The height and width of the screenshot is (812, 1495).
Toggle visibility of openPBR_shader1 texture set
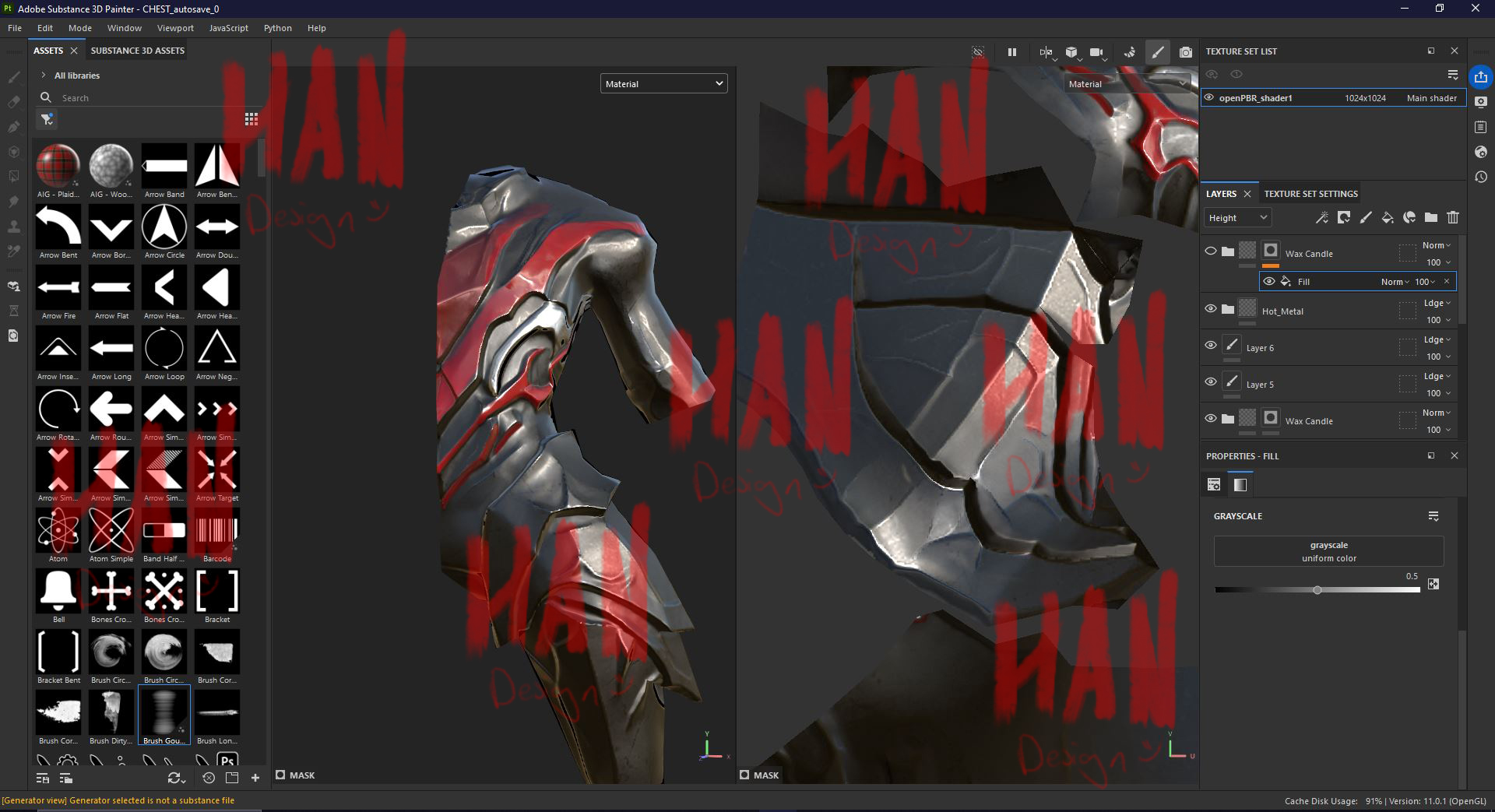pyautogui.click(x=1209, y=98)
